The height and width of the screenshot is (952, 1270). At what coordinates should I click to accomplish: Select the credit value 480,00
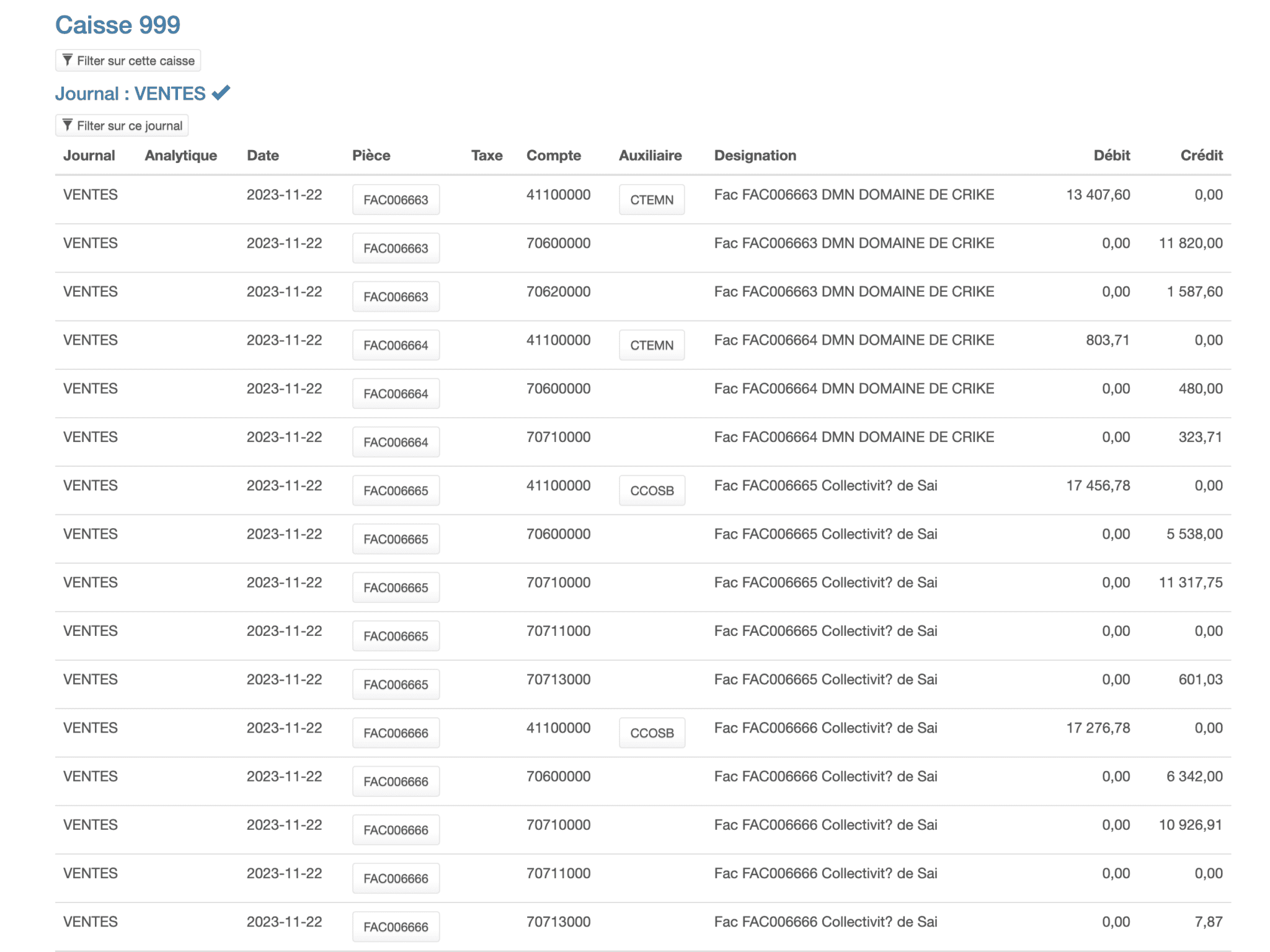tap(1201, 389)
